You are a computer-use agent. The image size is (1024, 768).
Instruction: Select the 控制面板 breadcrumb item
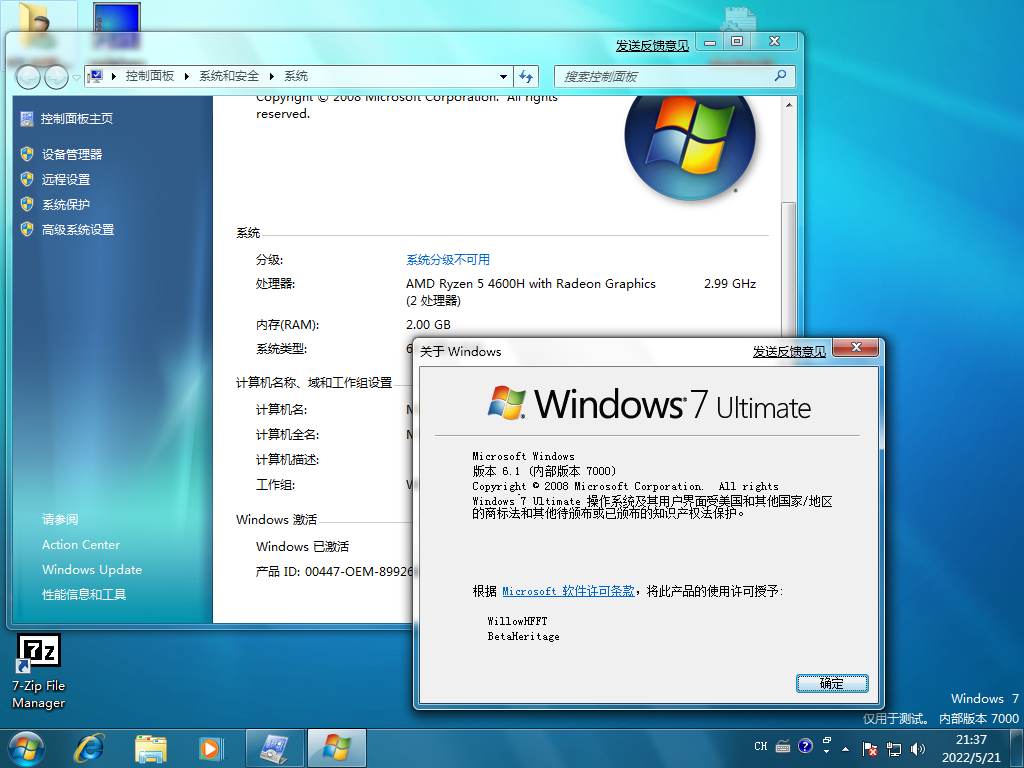(x=150, y=76)
